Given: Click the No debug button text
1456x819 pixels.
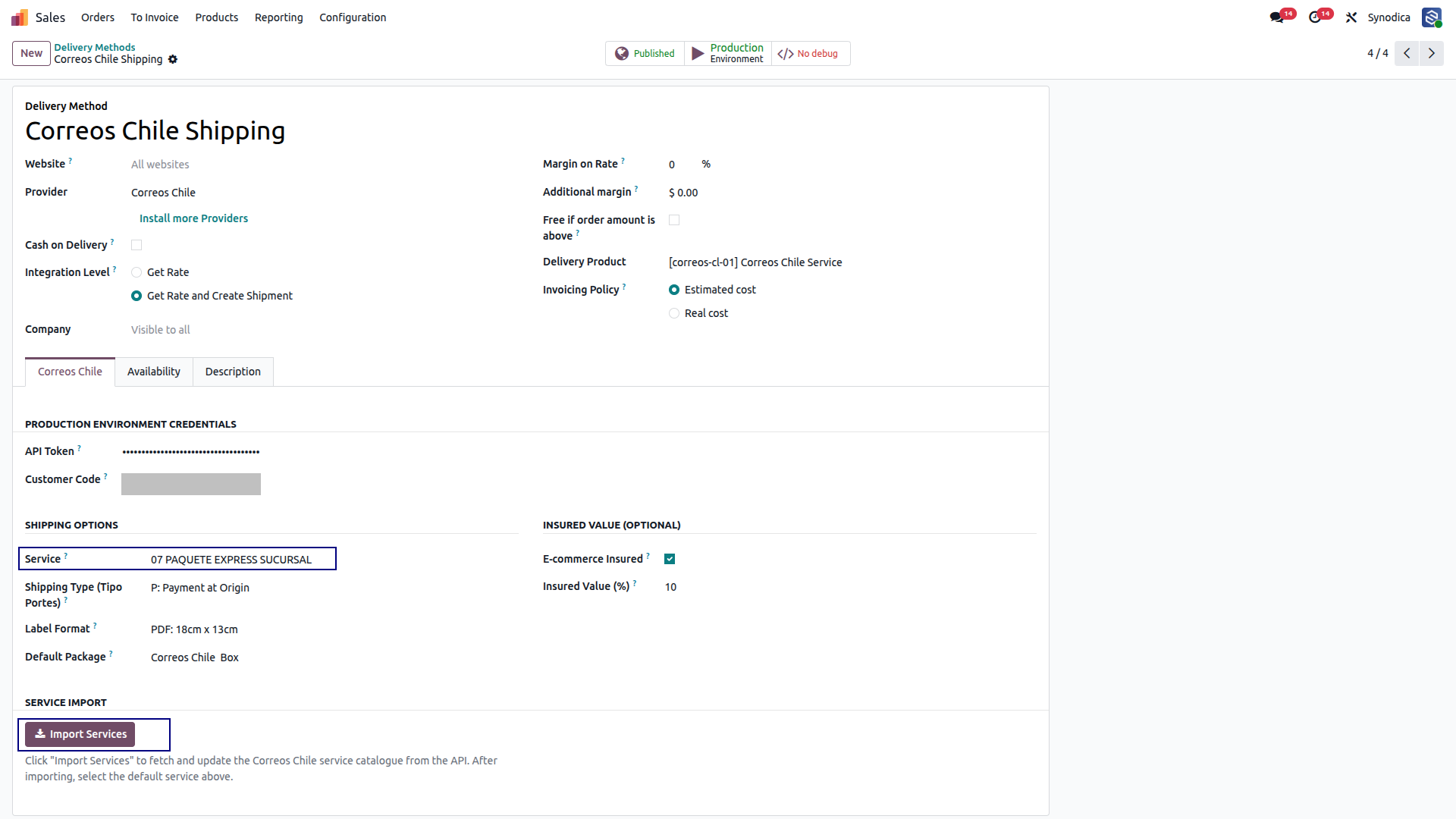Looking at the screenshot, I should tap(817, 54).
